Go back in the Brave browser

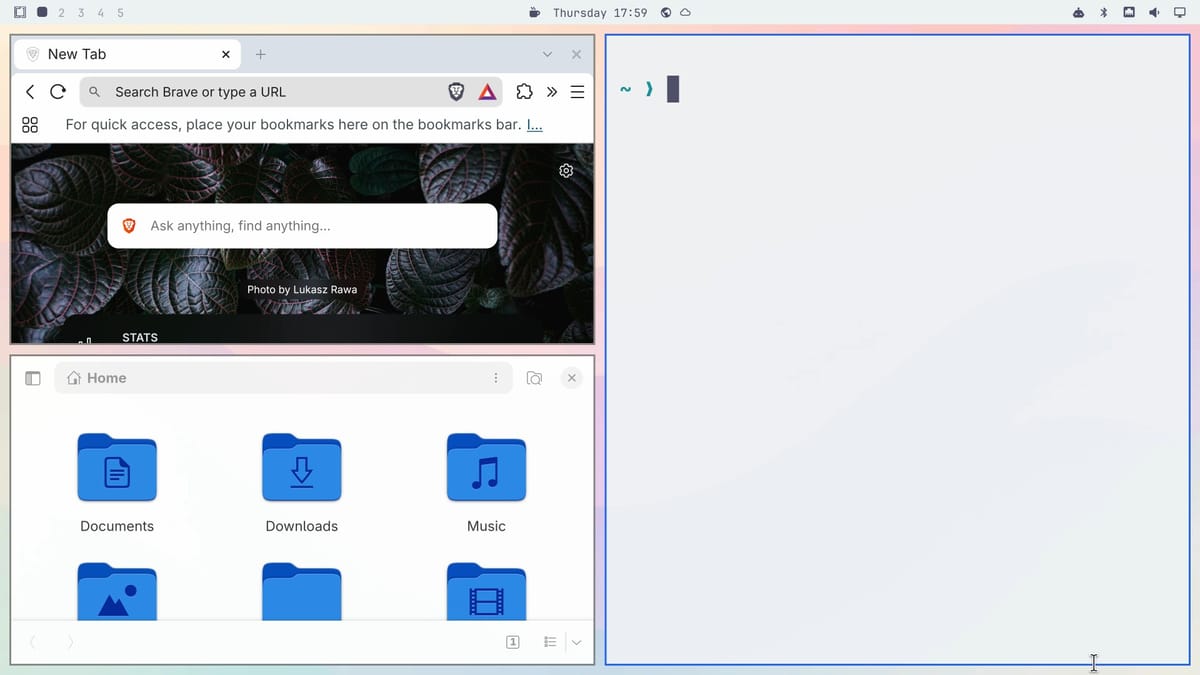pyautogui.click(x=30, y=92)
